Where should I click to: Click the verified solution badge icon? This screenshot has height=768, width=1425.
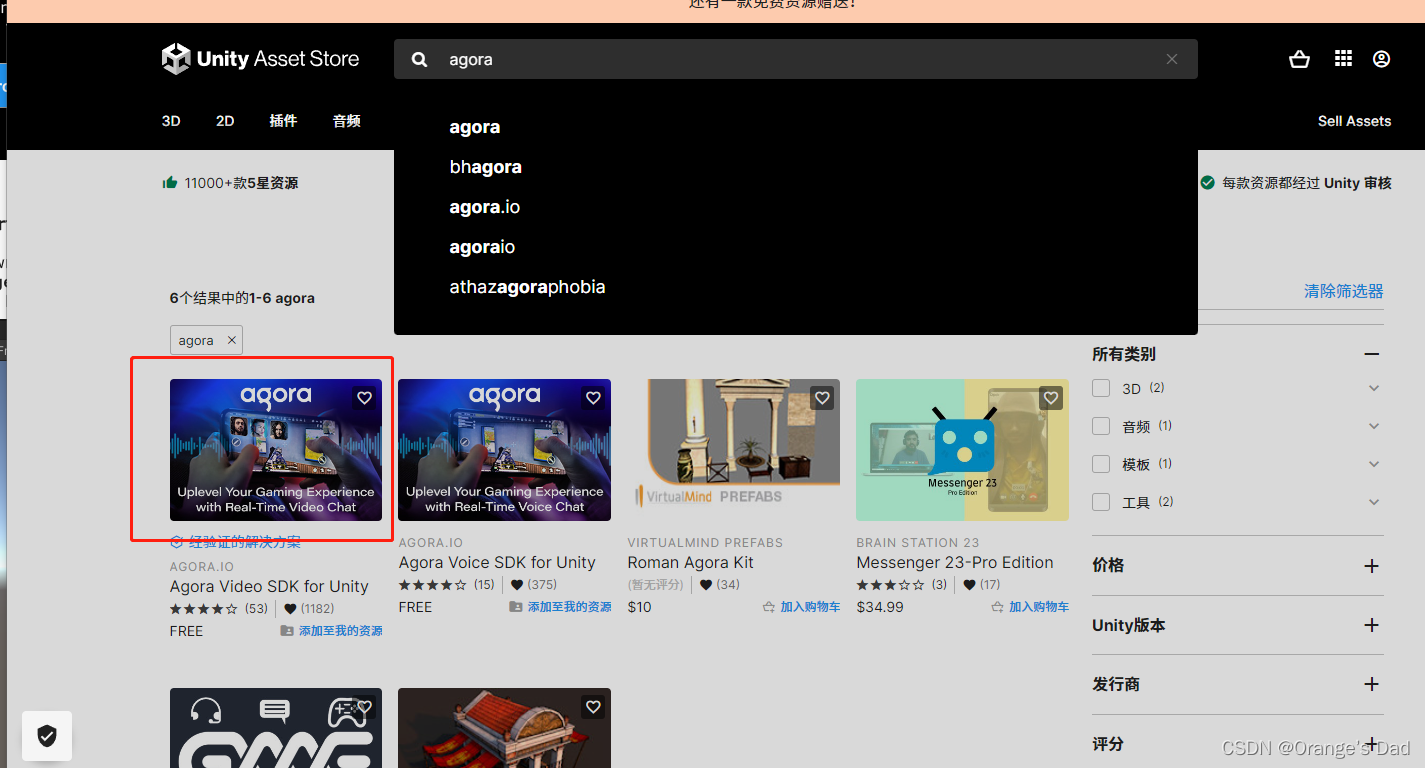(x=177, y=542)
